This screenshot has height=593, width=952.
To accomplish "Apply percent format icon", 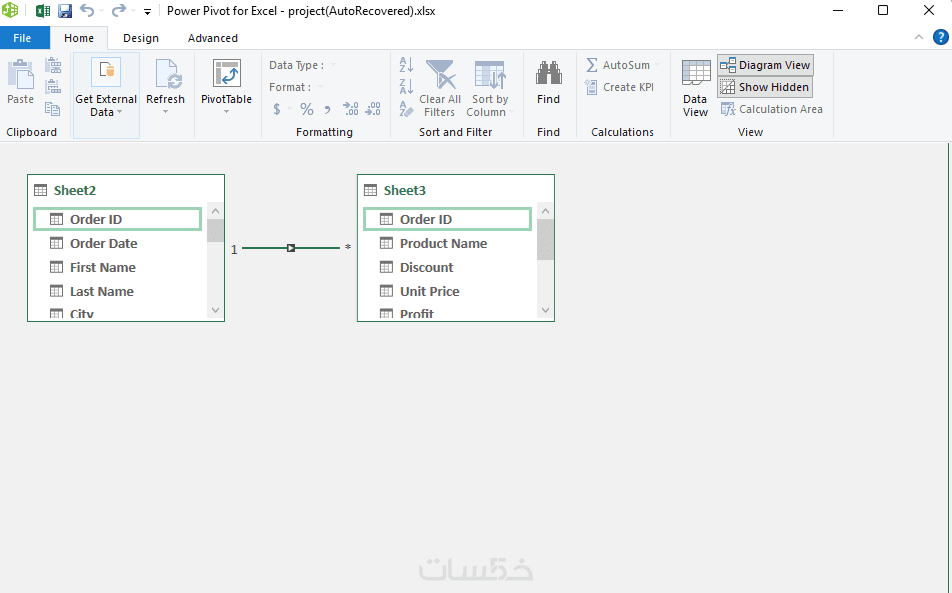I will point(307,109).
